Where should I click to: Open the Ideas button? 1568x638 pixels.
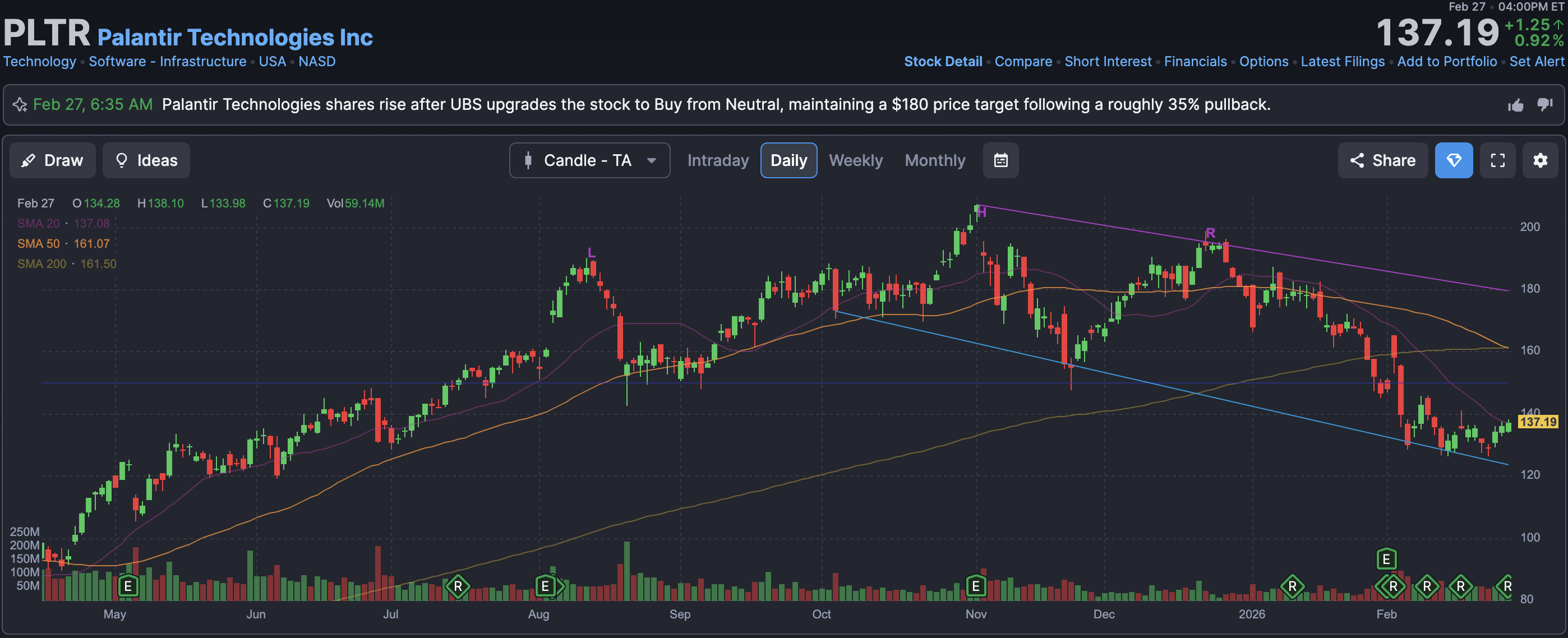click(x=146, y=161)
